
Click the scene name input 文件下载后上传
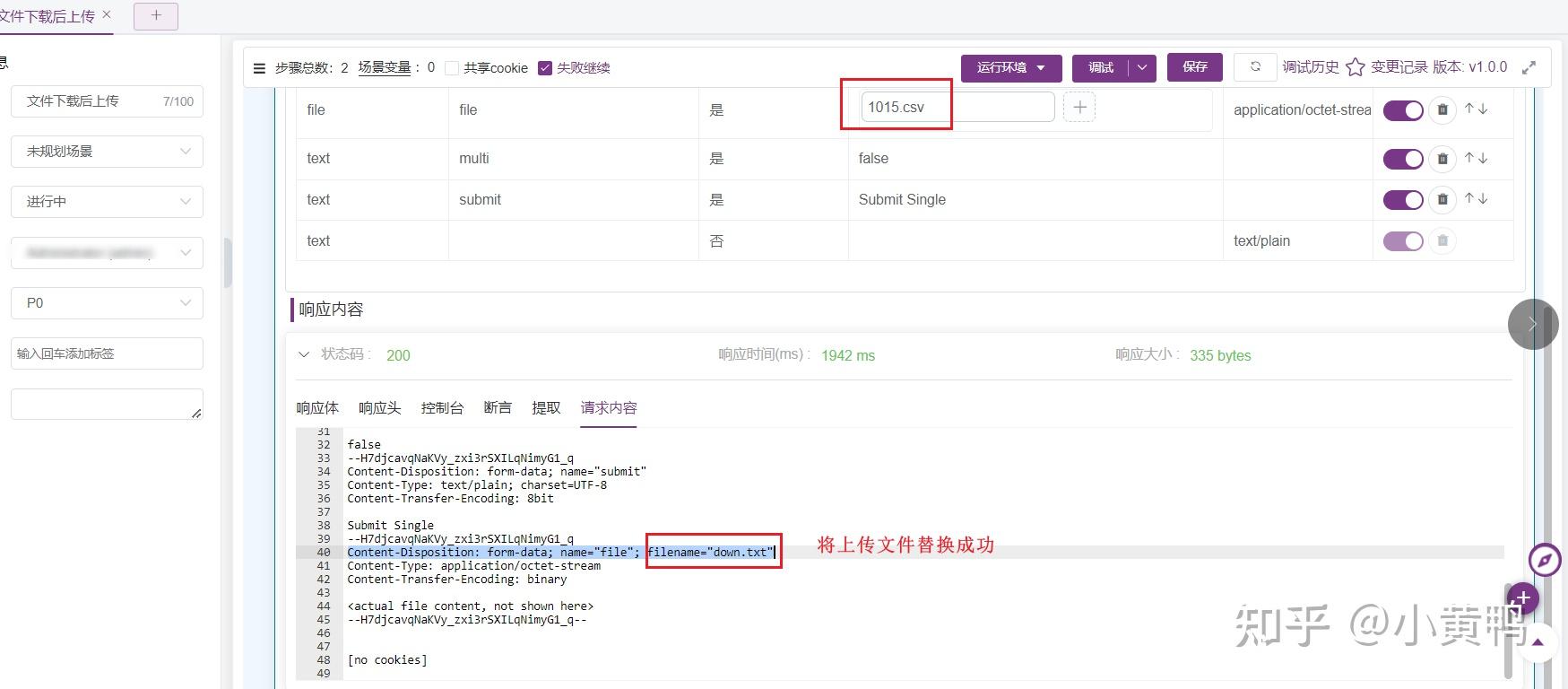(107, 101)
